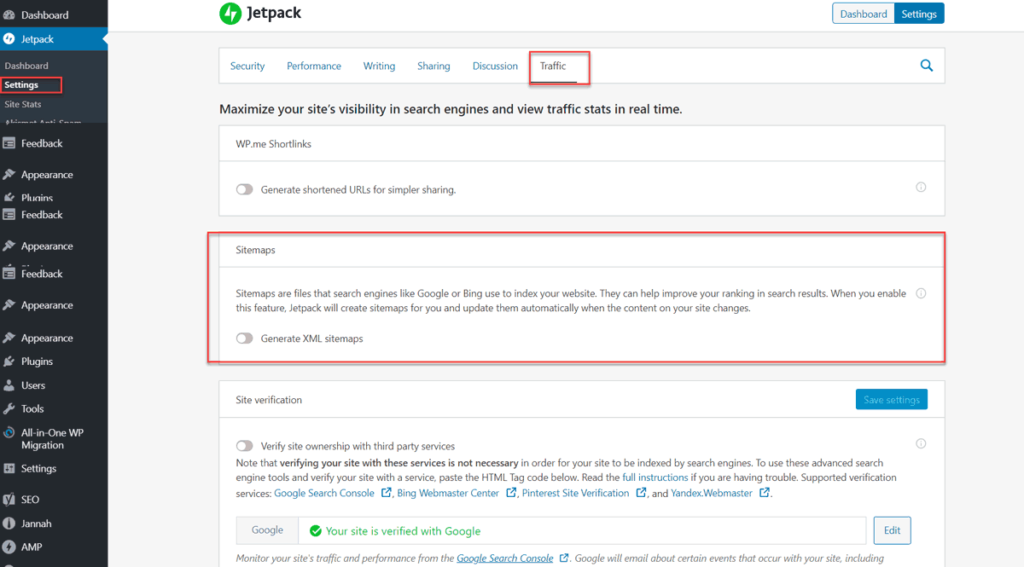Click the Tools wrench icon in sidebar
Viewport: 1024px width, 567px height.
click(9, 409)
